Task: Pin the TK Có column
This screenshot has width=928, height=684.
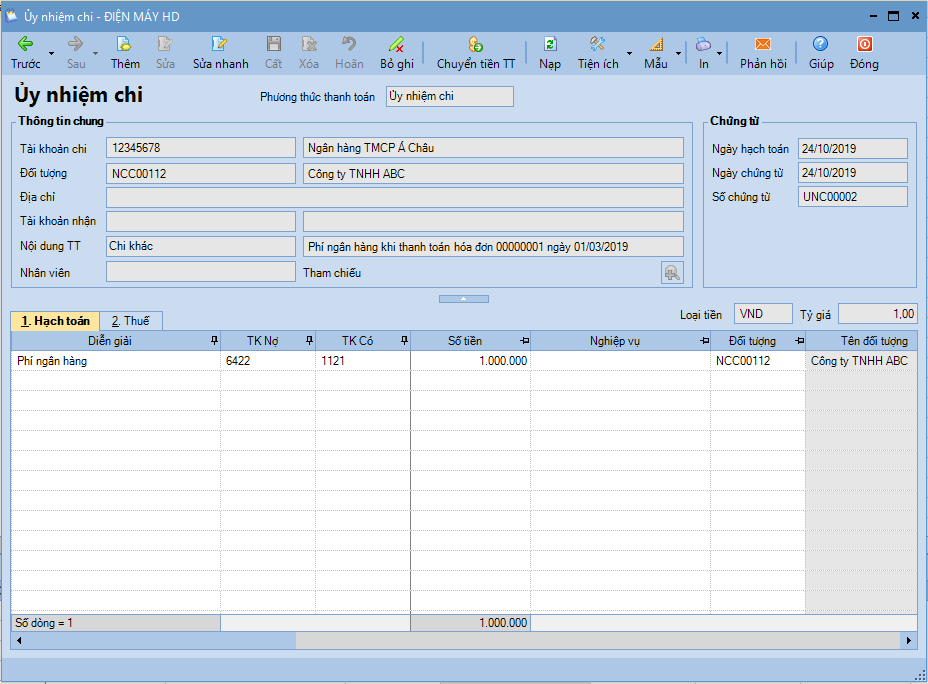Action: pyautogui.click(x=404, y=340)
